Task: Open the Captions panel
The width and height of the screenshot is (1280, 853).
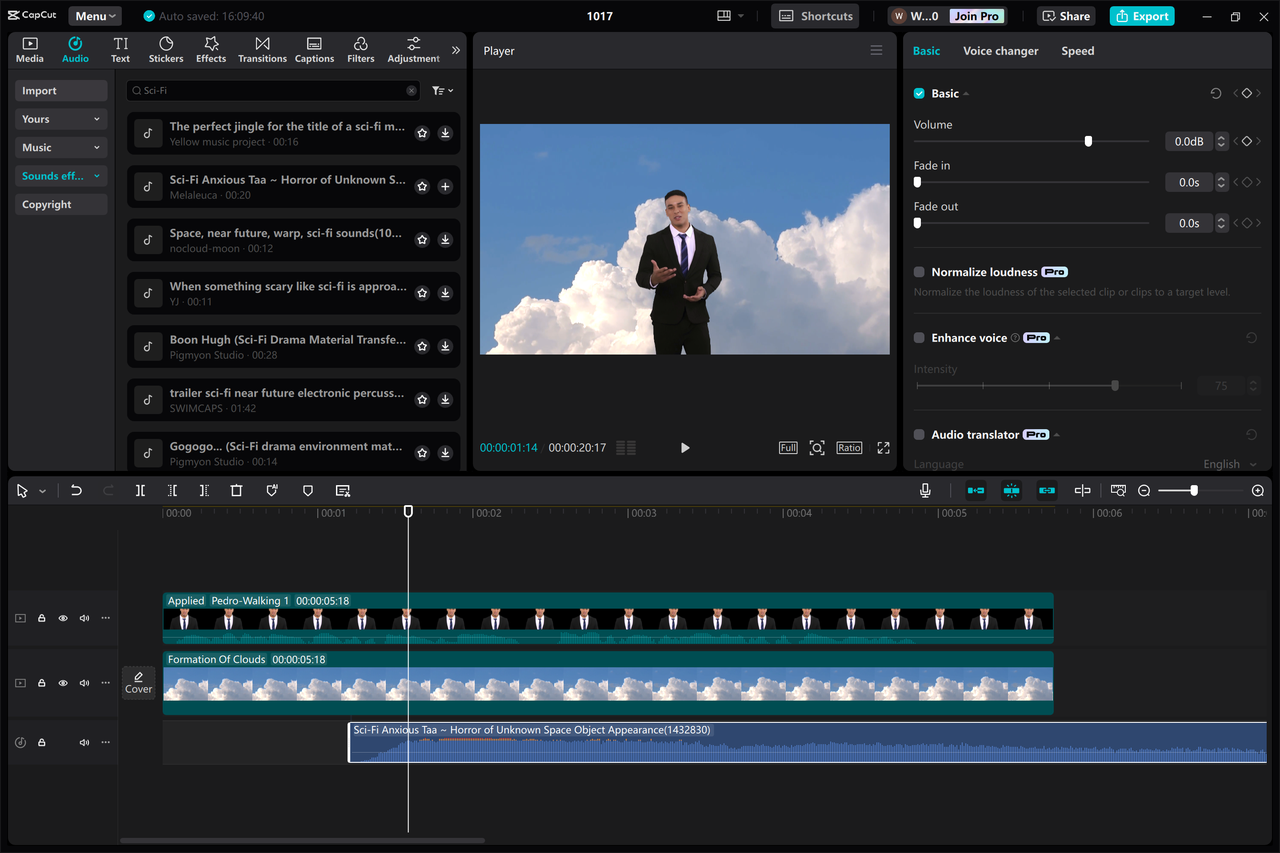Action: tap(314, 49)
